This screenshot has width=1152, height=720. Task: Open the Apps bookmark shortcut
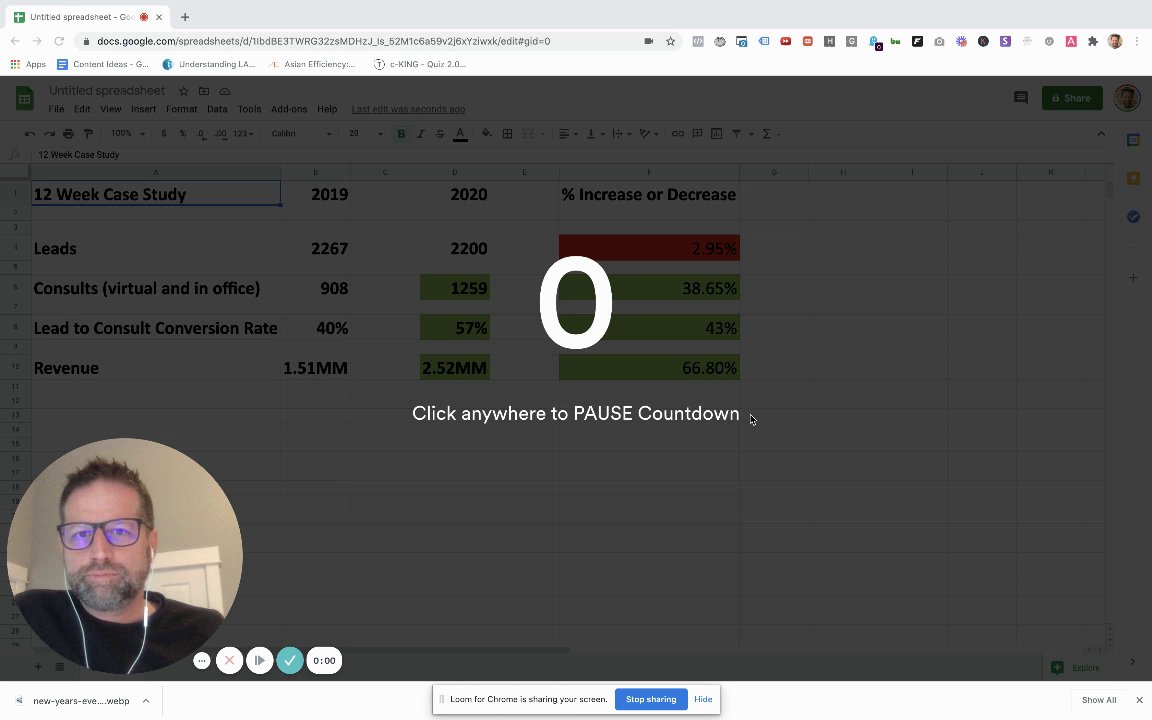pyautogui.click(x=28, y=64)
